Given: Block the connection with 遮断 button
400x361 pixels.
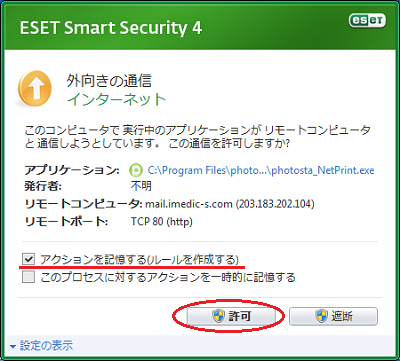Looking at the screenshot, I should click(x=333, y=316).
